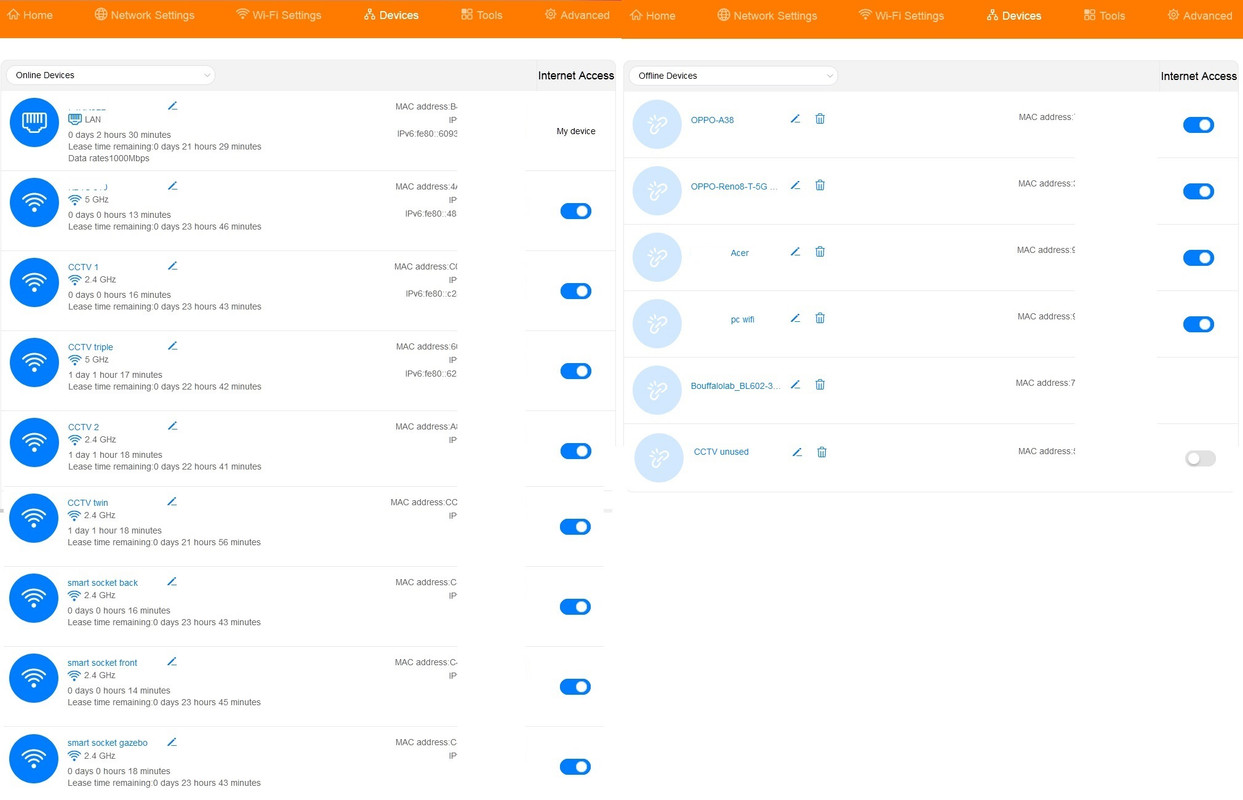Click the OPPO-A38 device name
Screen dimensions: 1243x800
pyautogui.click(x=712, y=120)
